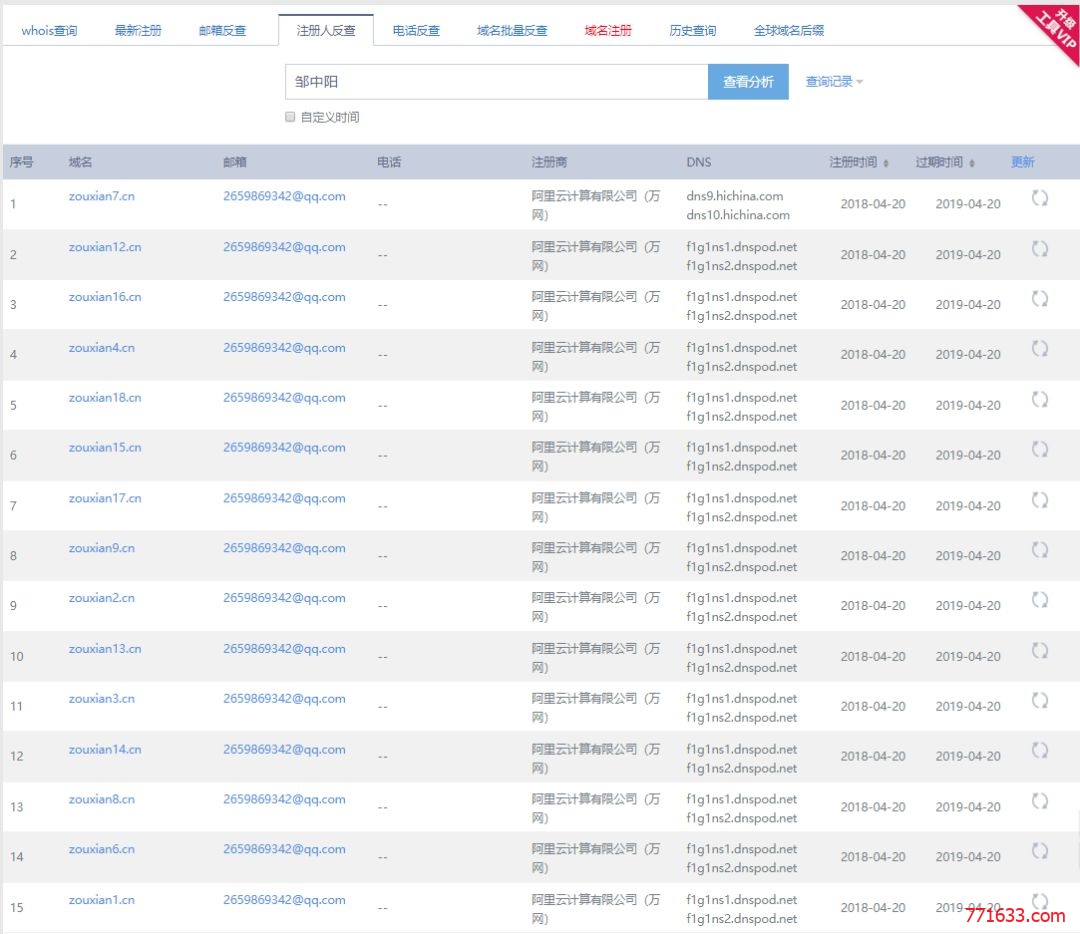Go to the 电话反查 tab
Image resolution: width=1080 pixels, height=934 pixels.
point(416,30)
